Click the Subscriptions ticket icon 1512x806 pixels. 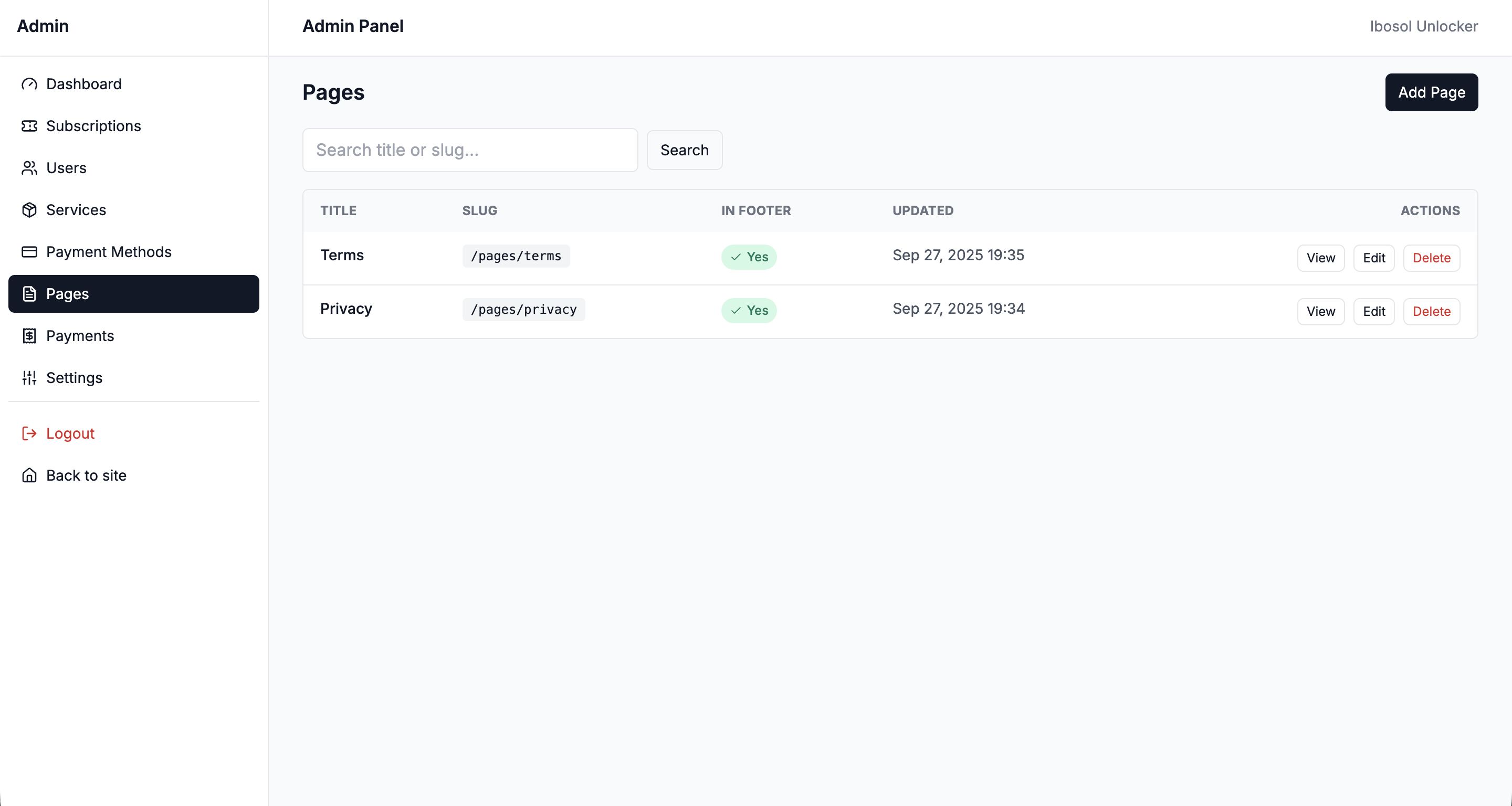point(29,126)
